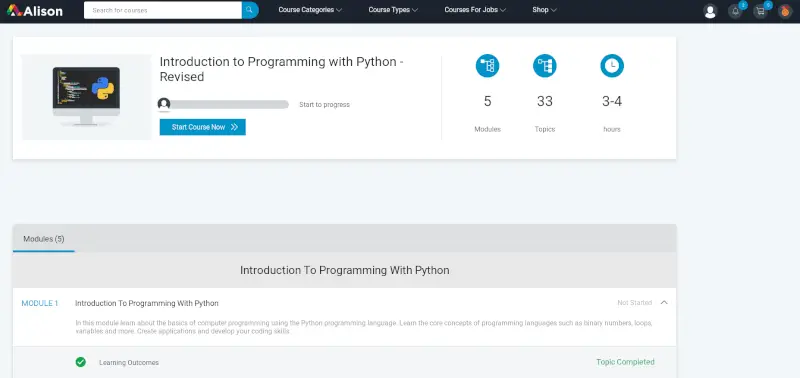Image resolution: width=800 pixels, height=378 pixels.
Task: Open the notifications bell icon
Action: click(x=735, y=11)
